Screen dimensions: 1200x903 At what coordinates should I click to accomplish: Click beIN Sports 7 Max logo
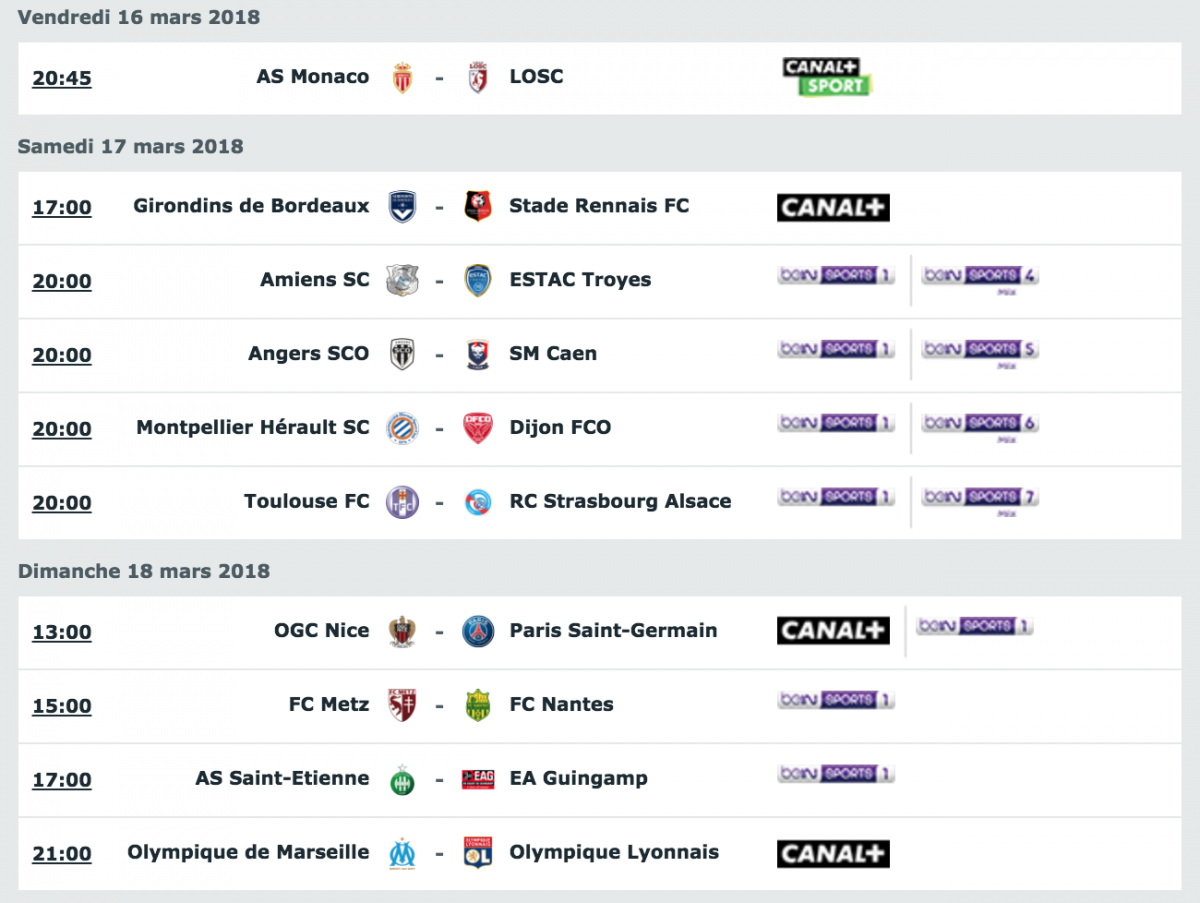(x=980, y=500)
